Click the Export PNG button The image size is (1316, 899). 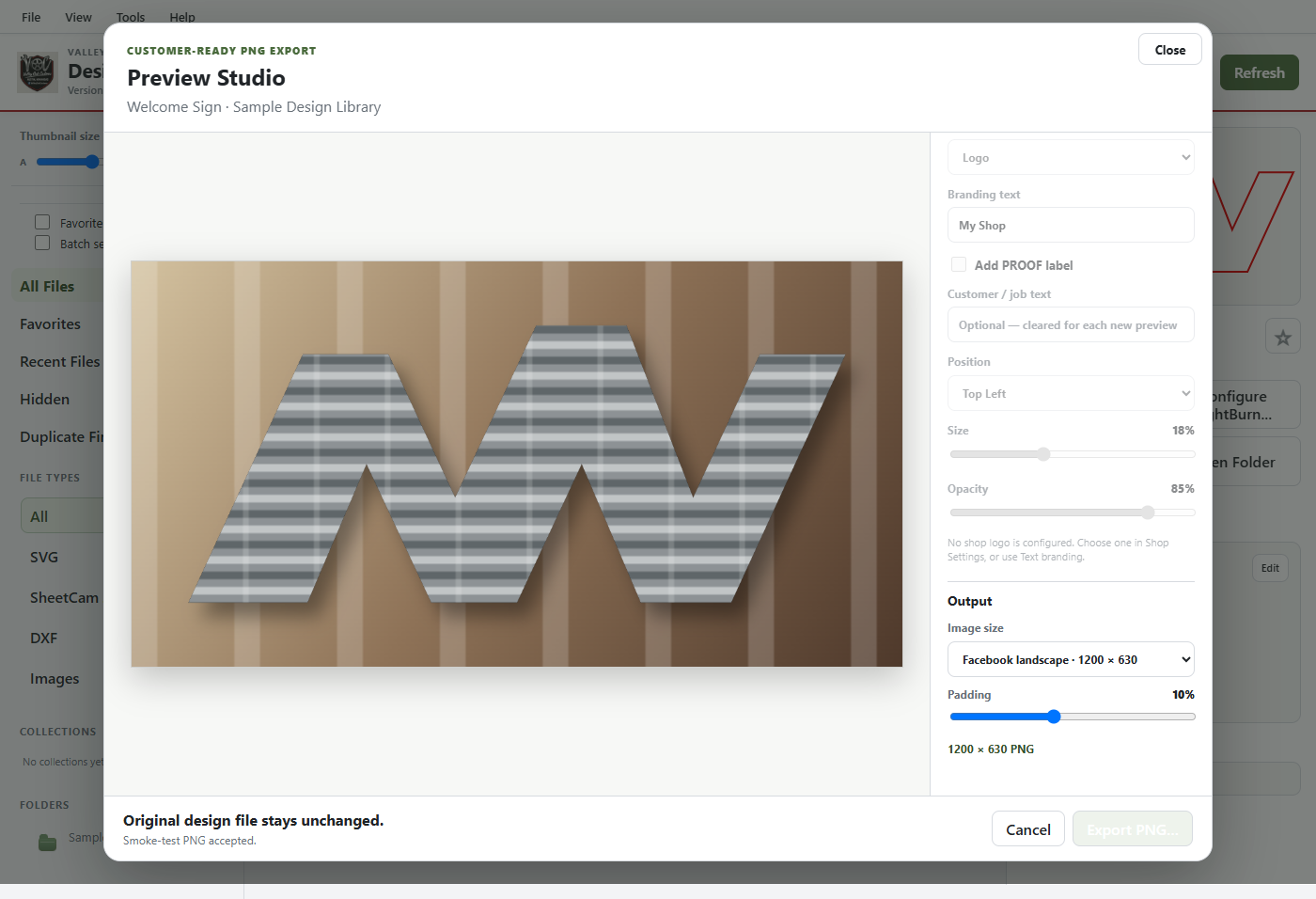pyautogui.click(x=1133, y=829)
